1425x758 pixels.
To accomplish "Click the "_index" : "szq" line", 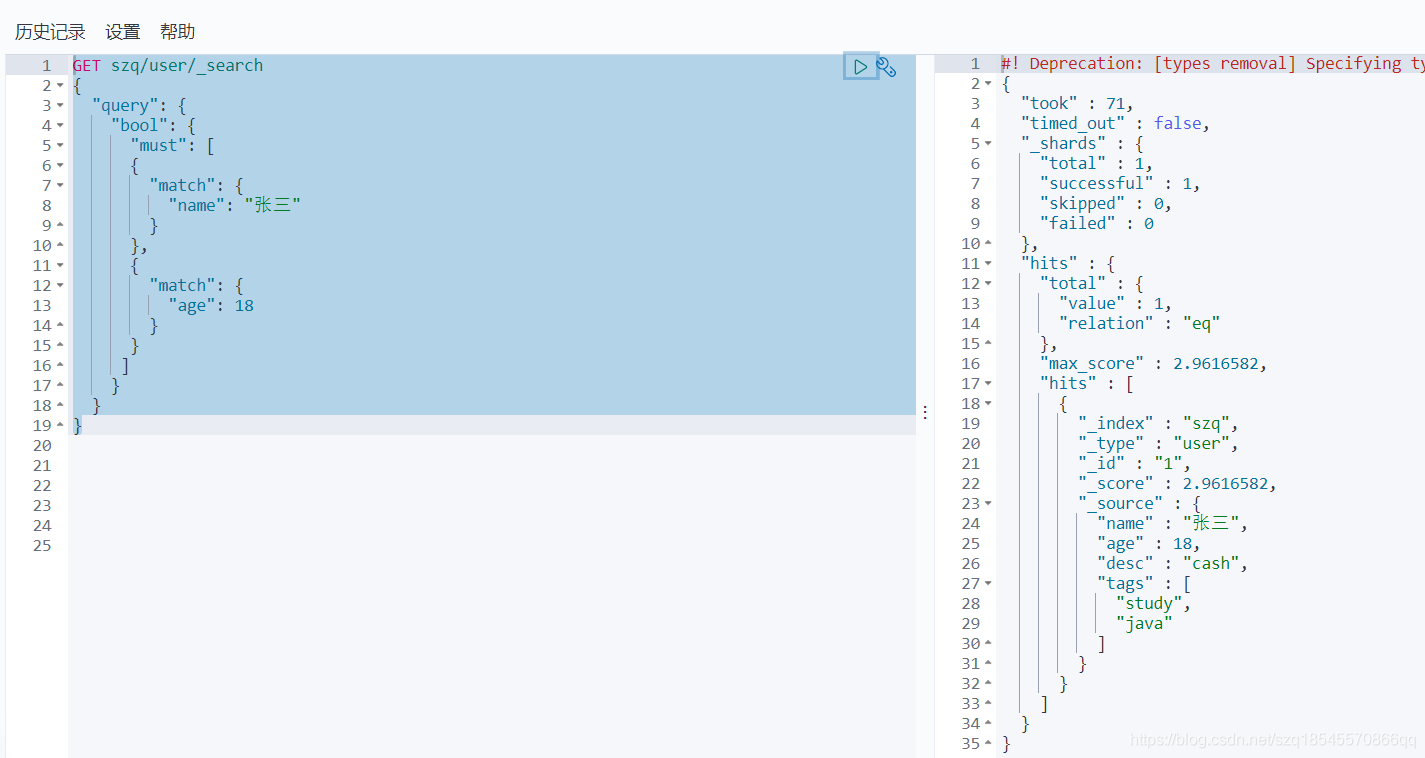I will pyautogui.click(x=1159, y=424).
